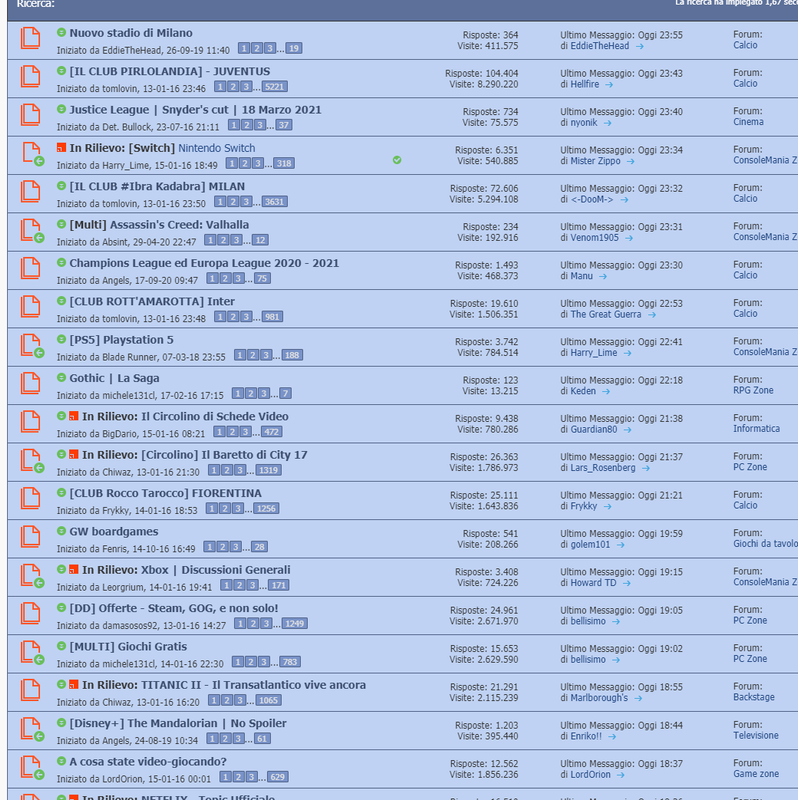798x800 pixels.
Task: Open the Cinema forum link
Action: click(x=749, y=122)
